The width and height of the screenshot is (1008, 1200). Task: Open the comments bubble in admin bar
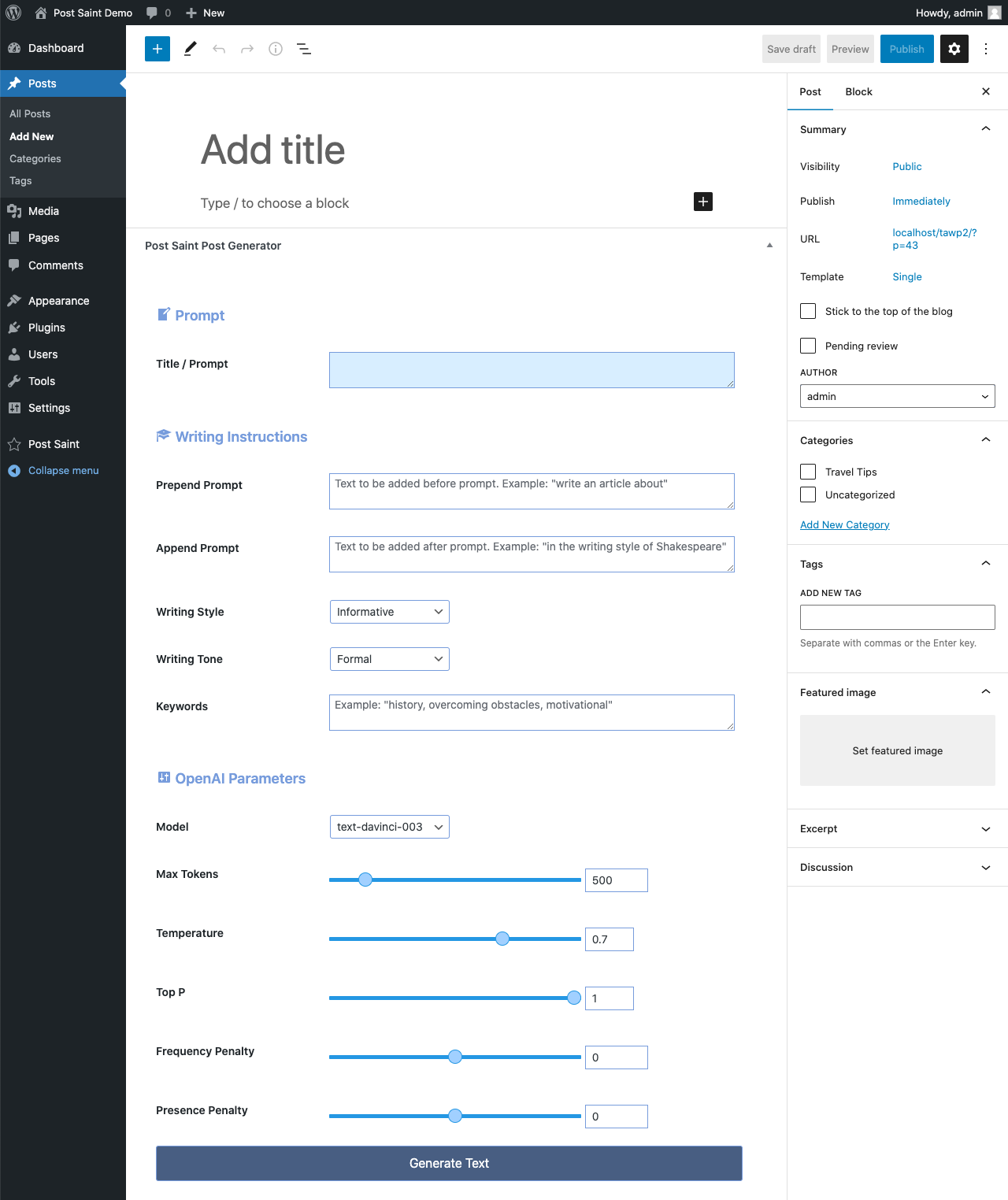click(x=158, y=13)
